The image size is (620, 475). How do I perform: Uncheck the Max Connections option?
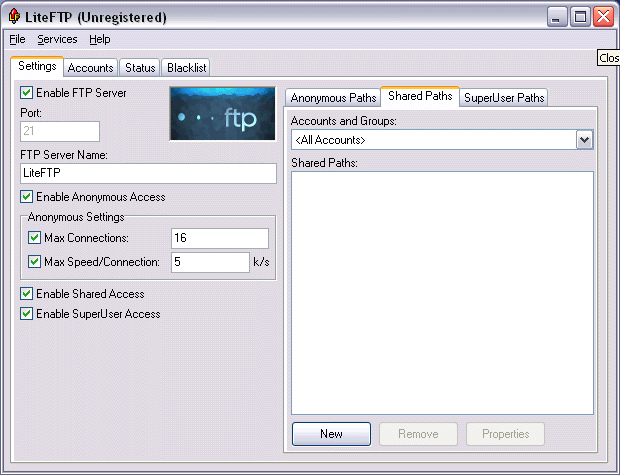(35, 238)
